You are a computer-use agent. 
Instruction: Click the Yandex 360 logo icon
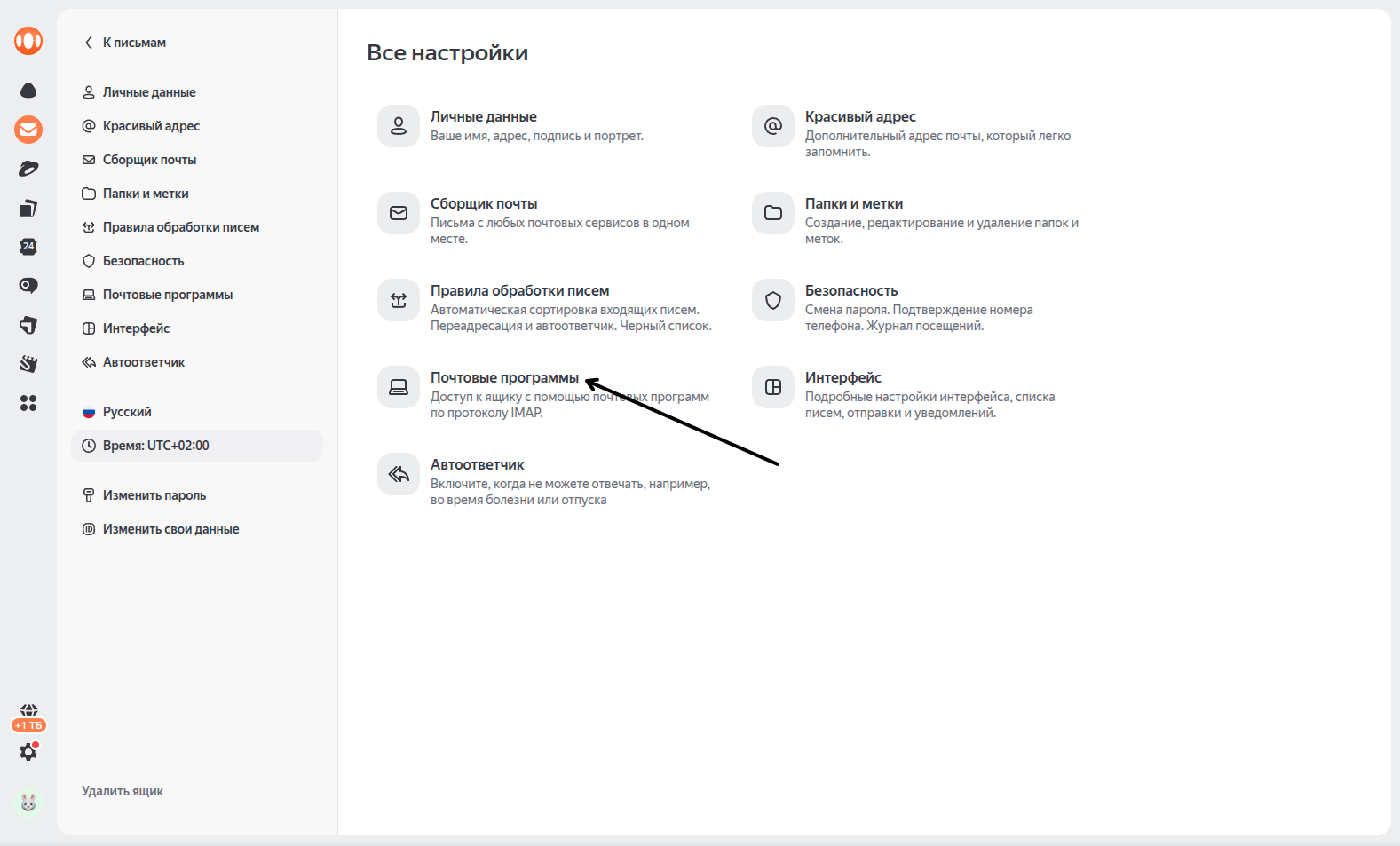point(28,41)
